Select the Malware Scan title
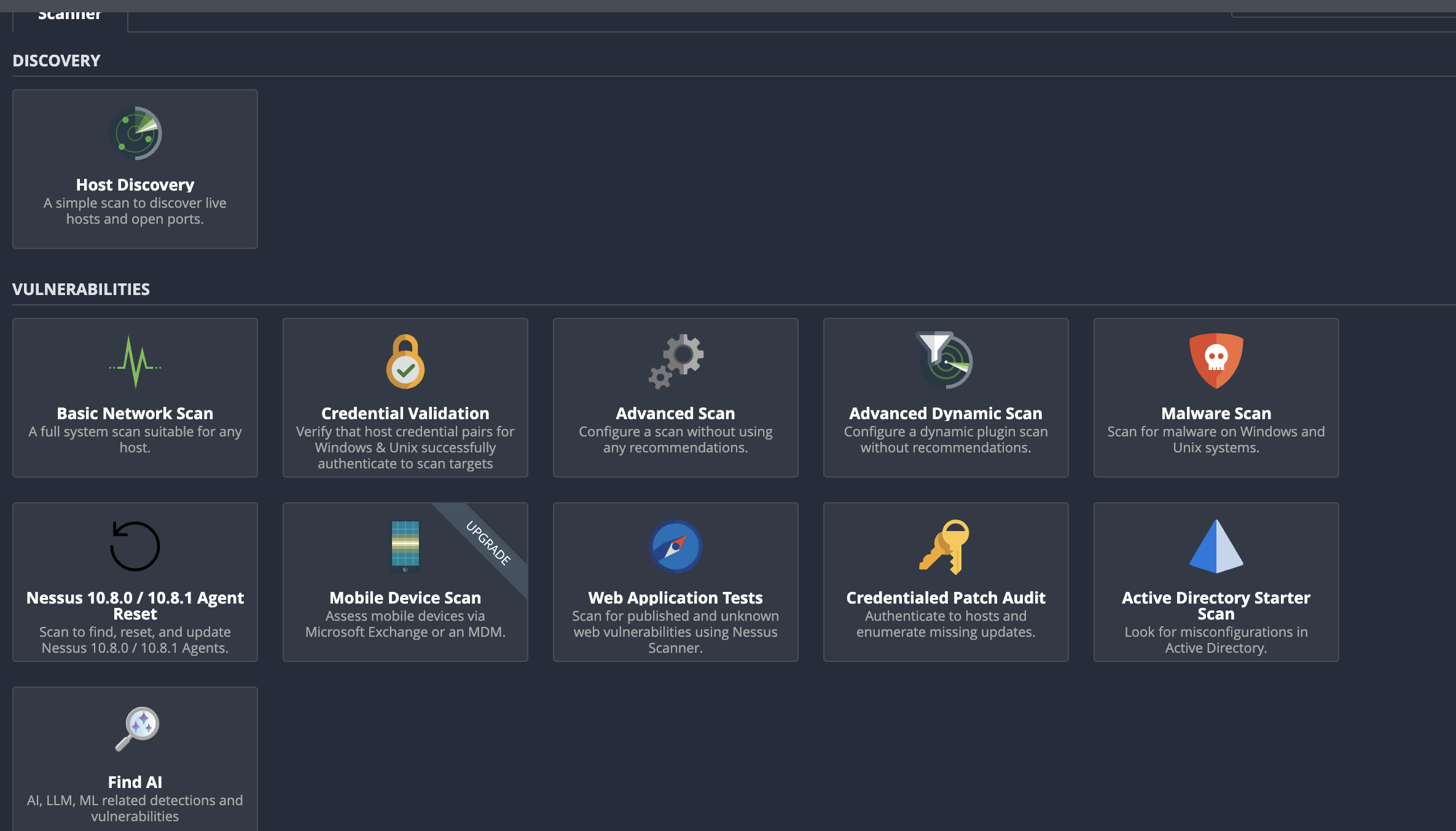1456x831 pixels. tap(1216, 414)
